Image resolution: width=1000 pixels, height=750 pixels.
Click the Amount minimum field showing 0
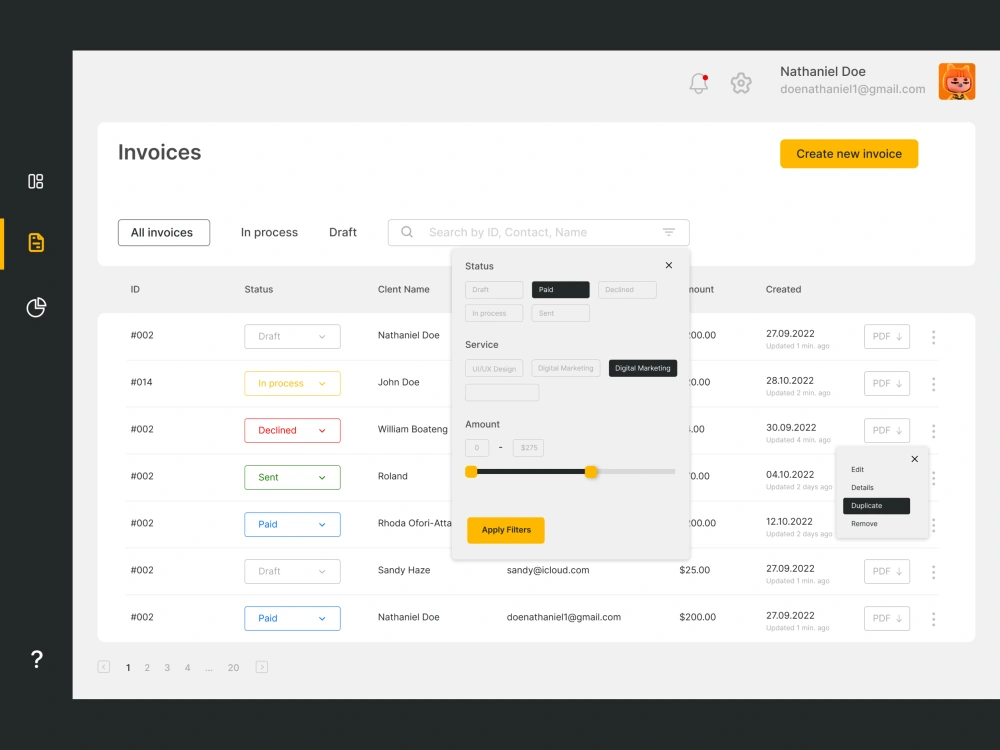pyautogui.click(x=477, y=448)
